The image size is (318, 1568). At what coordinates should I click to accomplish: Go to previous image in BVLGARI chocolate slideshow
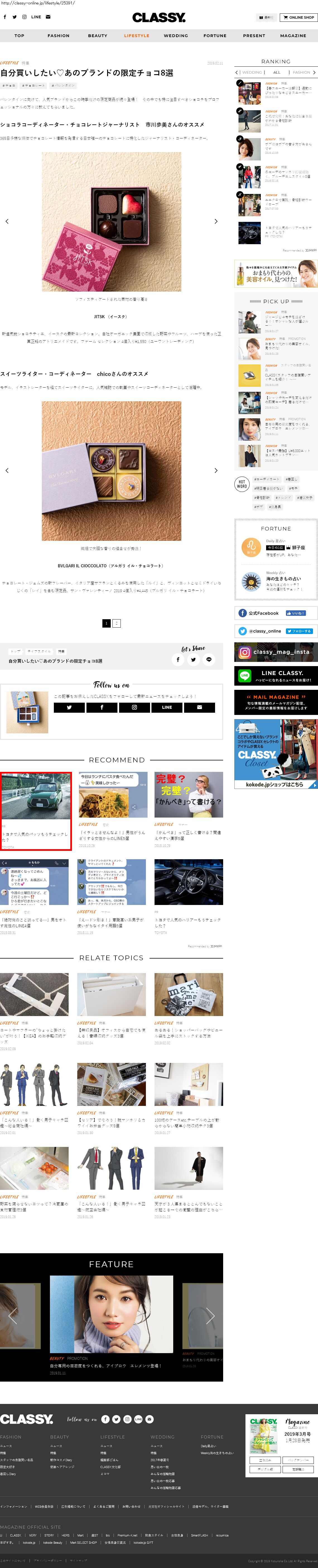coord(7,470)
